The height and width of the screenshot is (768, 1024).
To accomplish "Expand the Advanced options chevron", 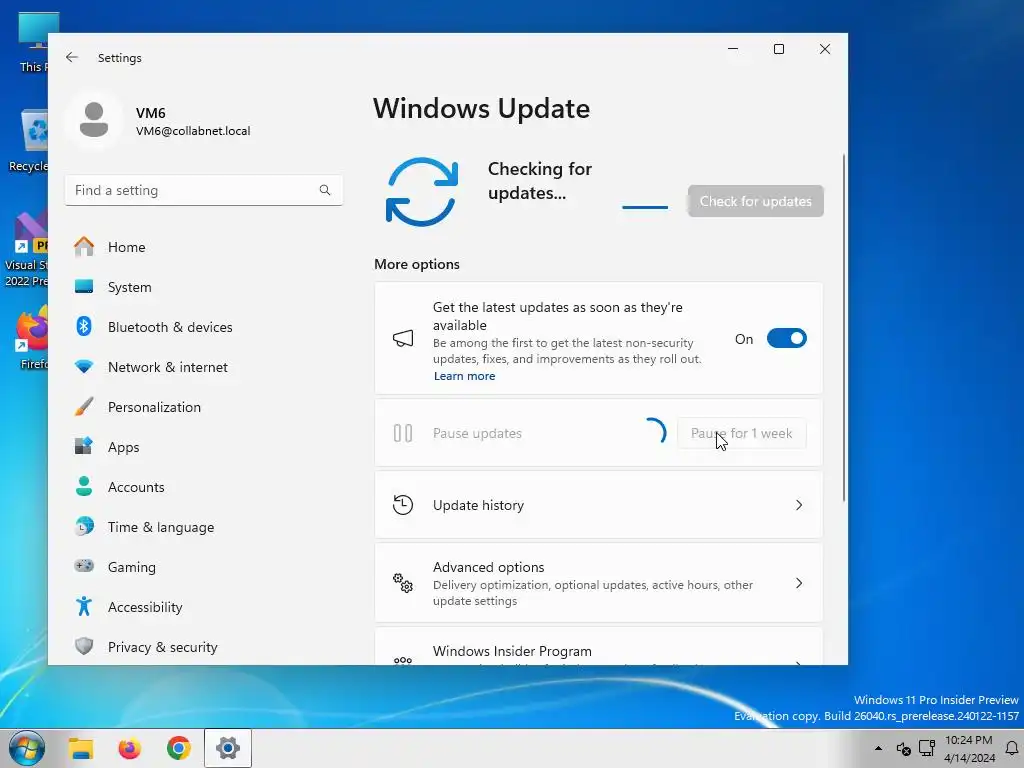I will (799, 583).
